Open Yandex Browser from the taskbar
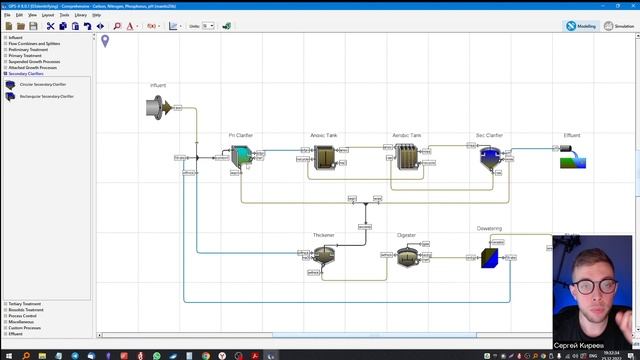This screenshot has height=360, width=640. click(x=222, y=356)
